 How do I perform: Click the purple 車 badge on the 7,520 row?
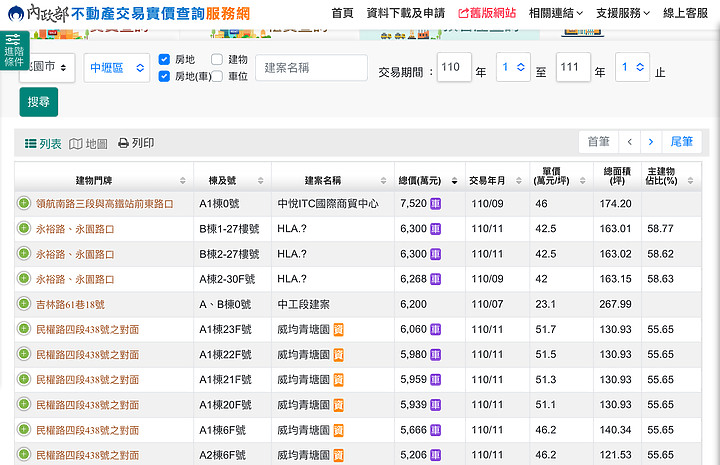[436, 203]
